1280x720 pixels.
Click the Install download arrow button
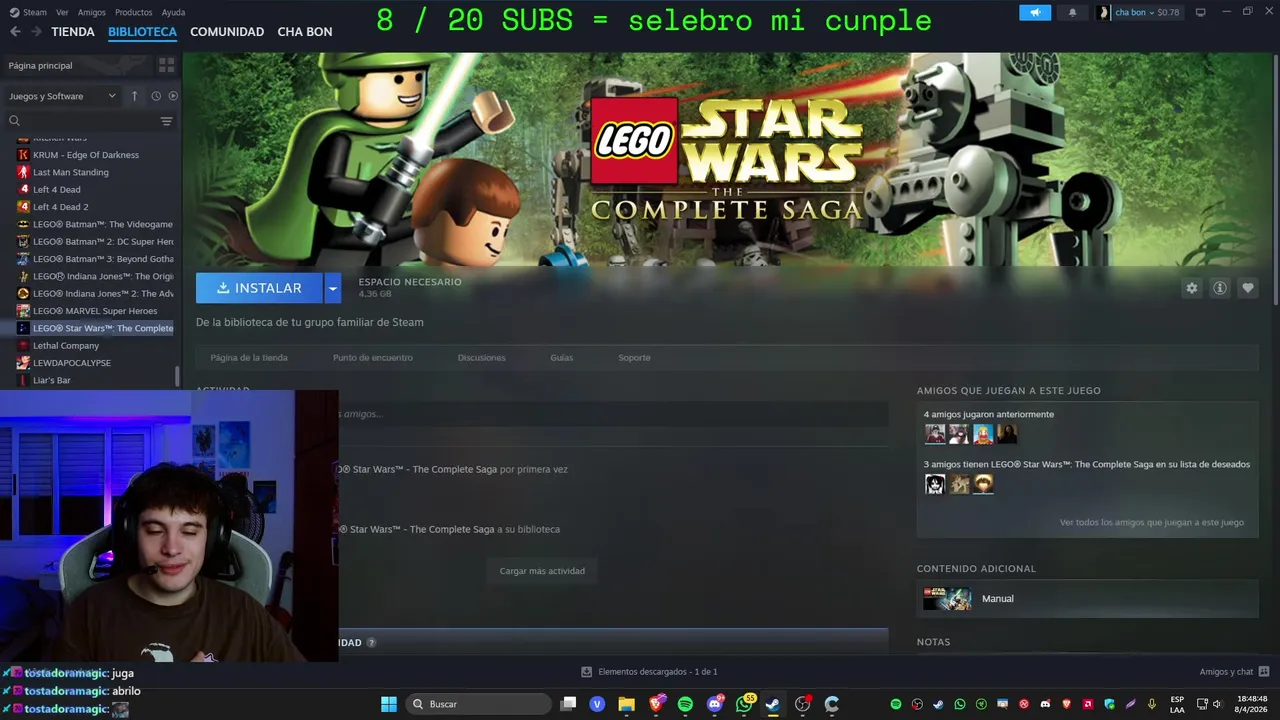(x=259, y=288)
